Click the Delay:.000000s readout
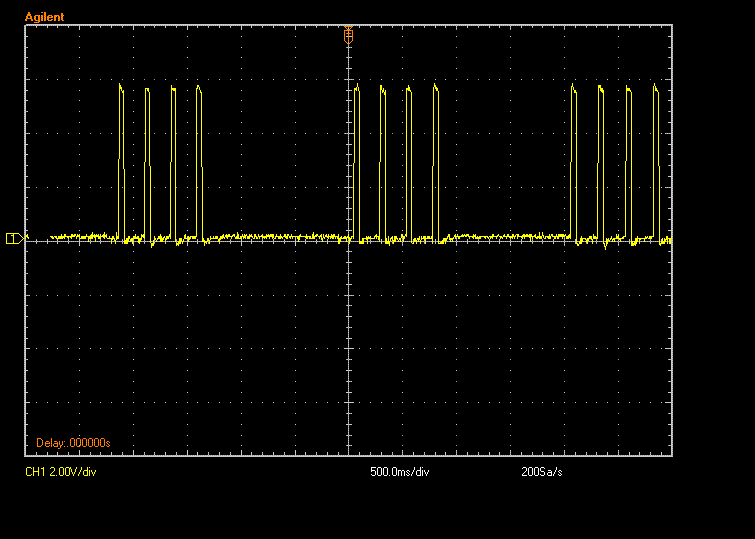This screenshot has height=539, width=755. click(x=73, y=443)
